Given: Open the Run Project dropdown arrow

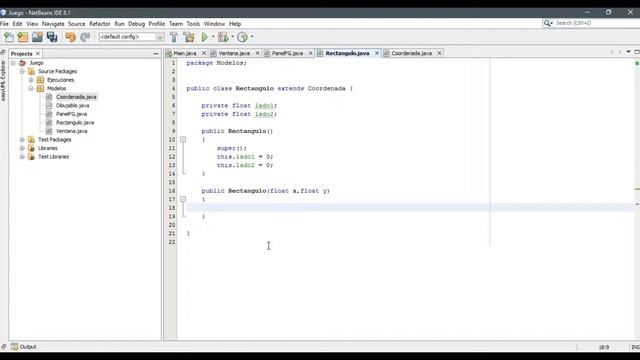Looking at the screenshot, I should click(213, 37).
